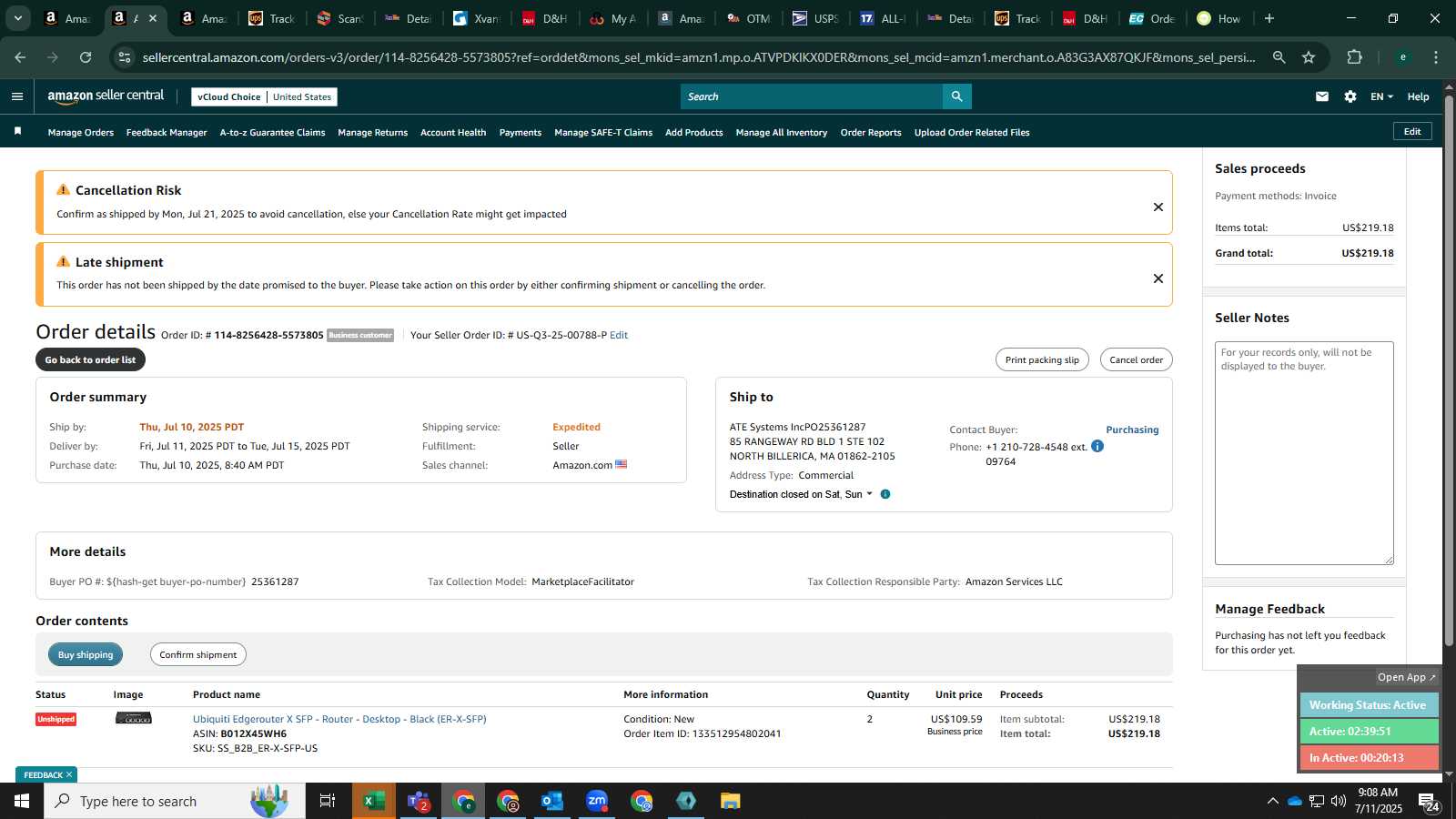Open Order Reports menu item
Screen dimensions: 1456x819
(871, 132)
